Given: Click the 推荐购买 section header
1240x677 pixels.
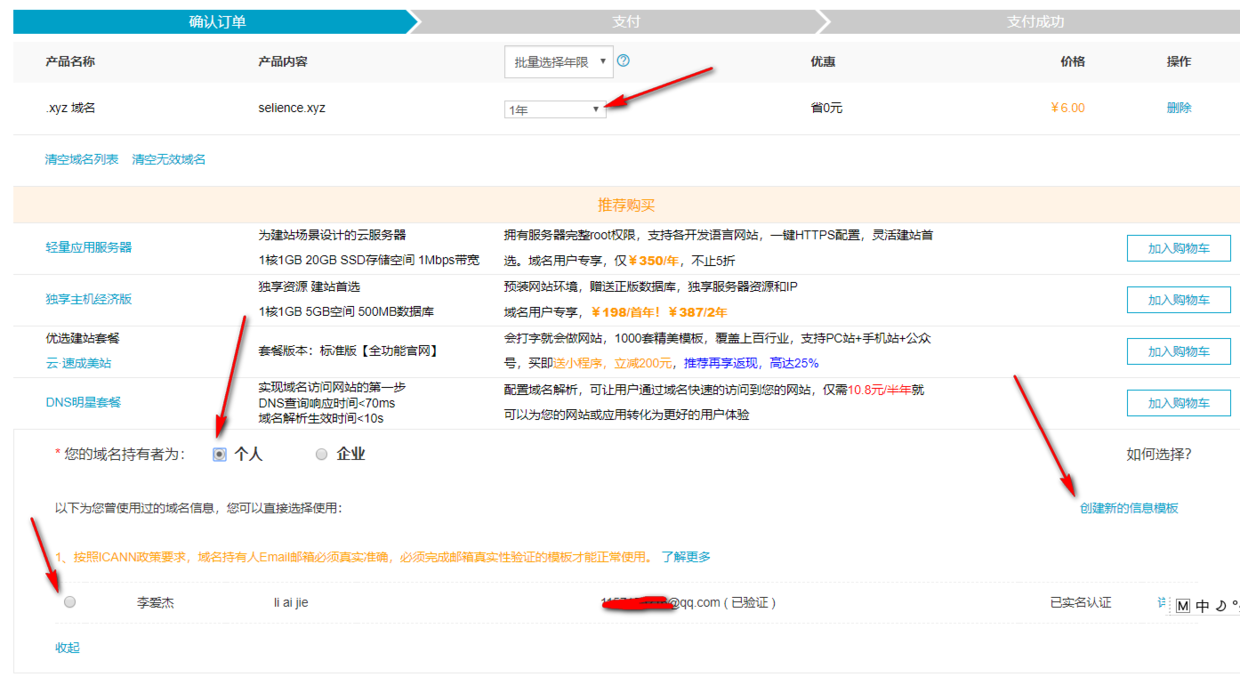Looking at the screenshot, I should click(626, 205).
